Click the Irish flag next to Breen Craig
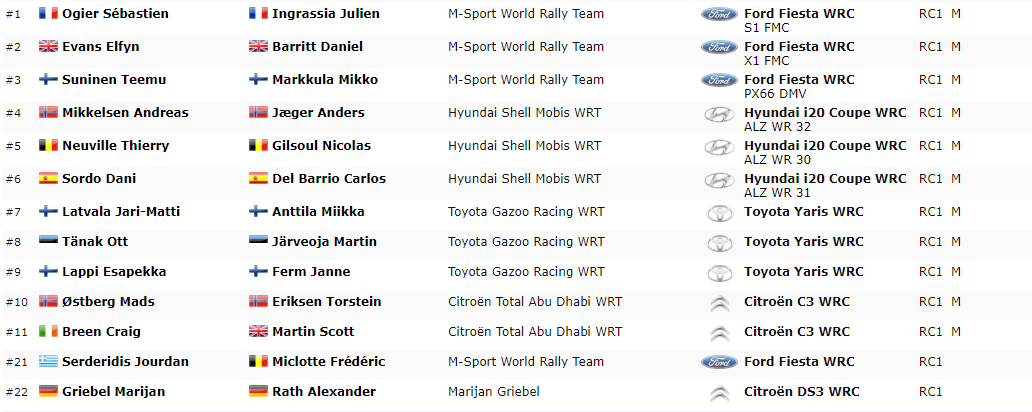 [x=48, y=331]
